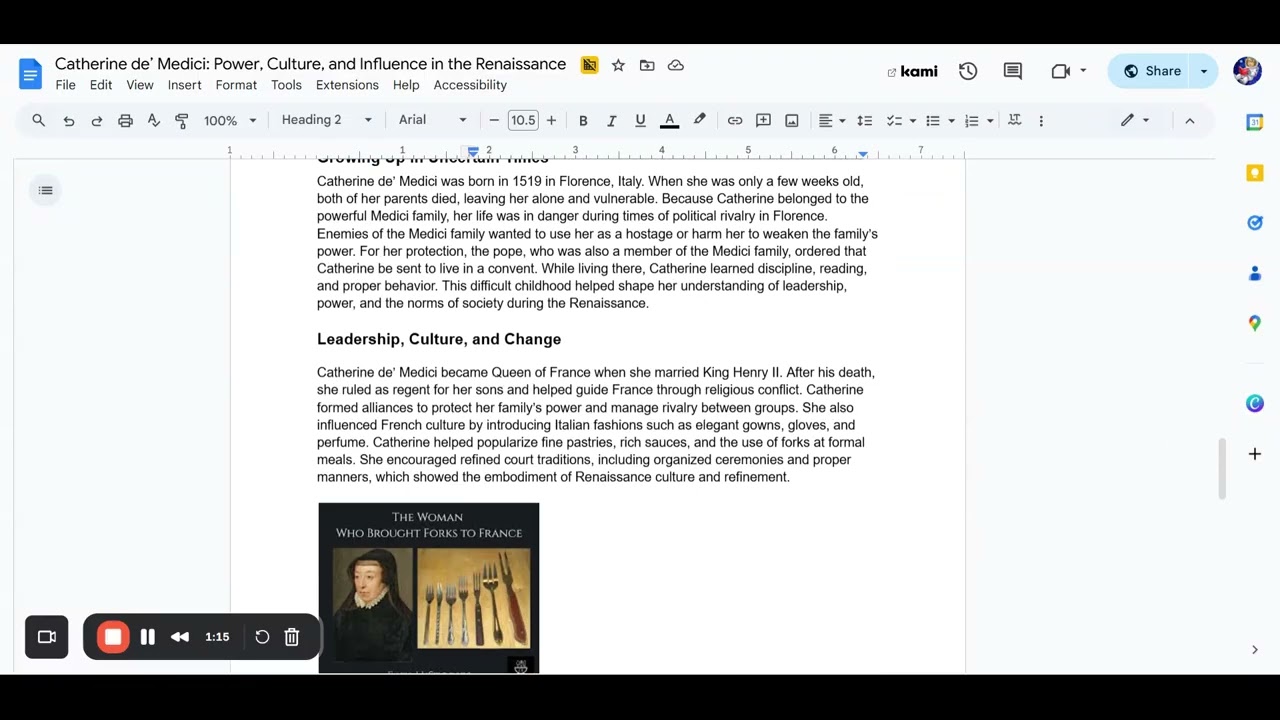Open the zoom level dropdown
The width and height of the screenshot is (1280, 720).
point(231,120)
